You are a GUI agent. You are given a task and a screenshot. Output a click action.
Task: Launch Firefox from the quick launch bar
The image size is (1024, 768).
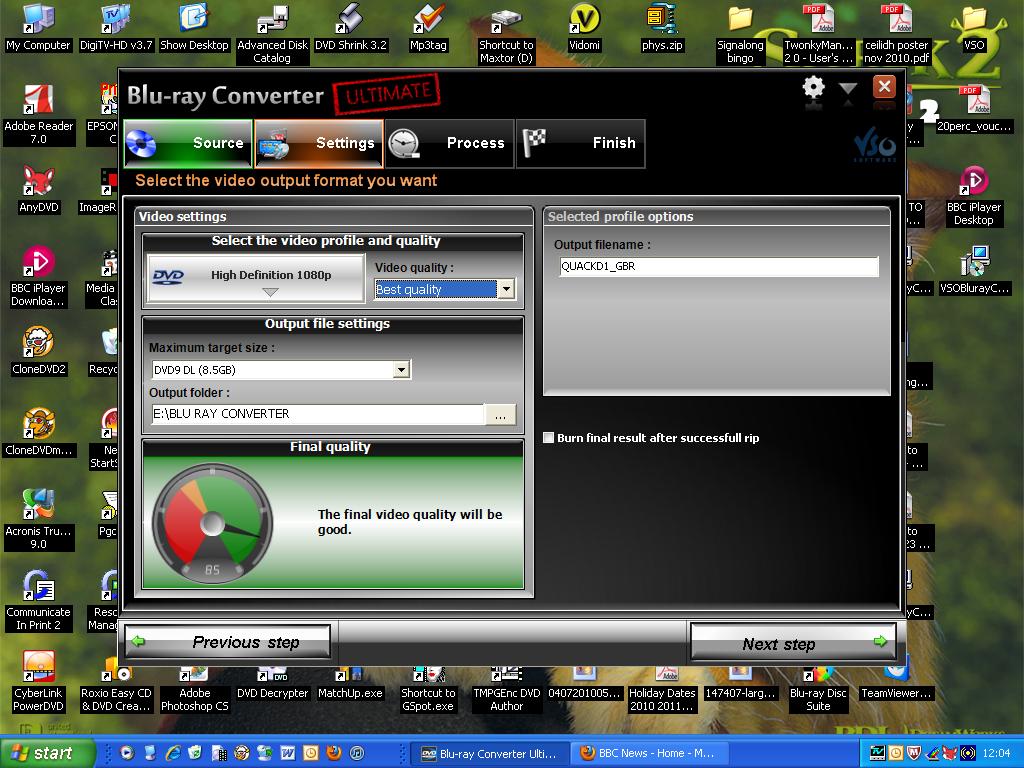(334, 753)
